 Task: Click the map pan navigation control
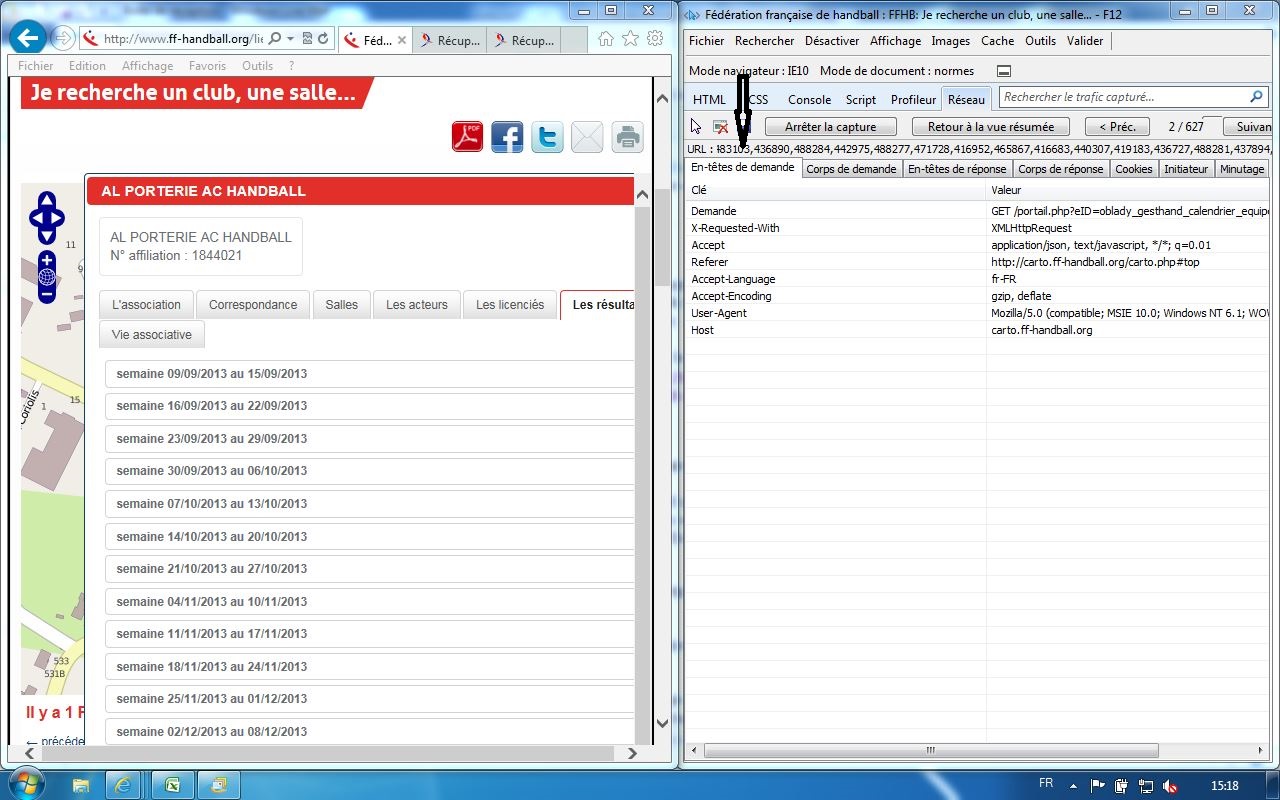(46, 217)
